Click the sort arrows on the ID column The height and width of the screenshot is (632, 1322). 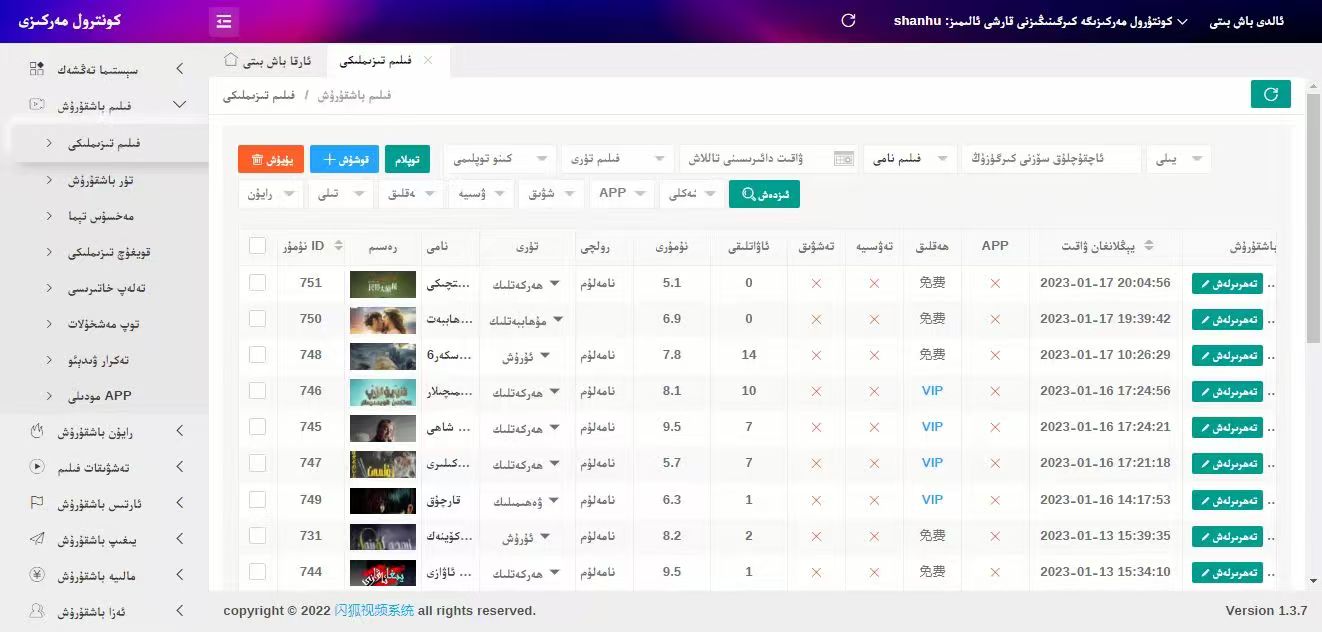(339, 246)
